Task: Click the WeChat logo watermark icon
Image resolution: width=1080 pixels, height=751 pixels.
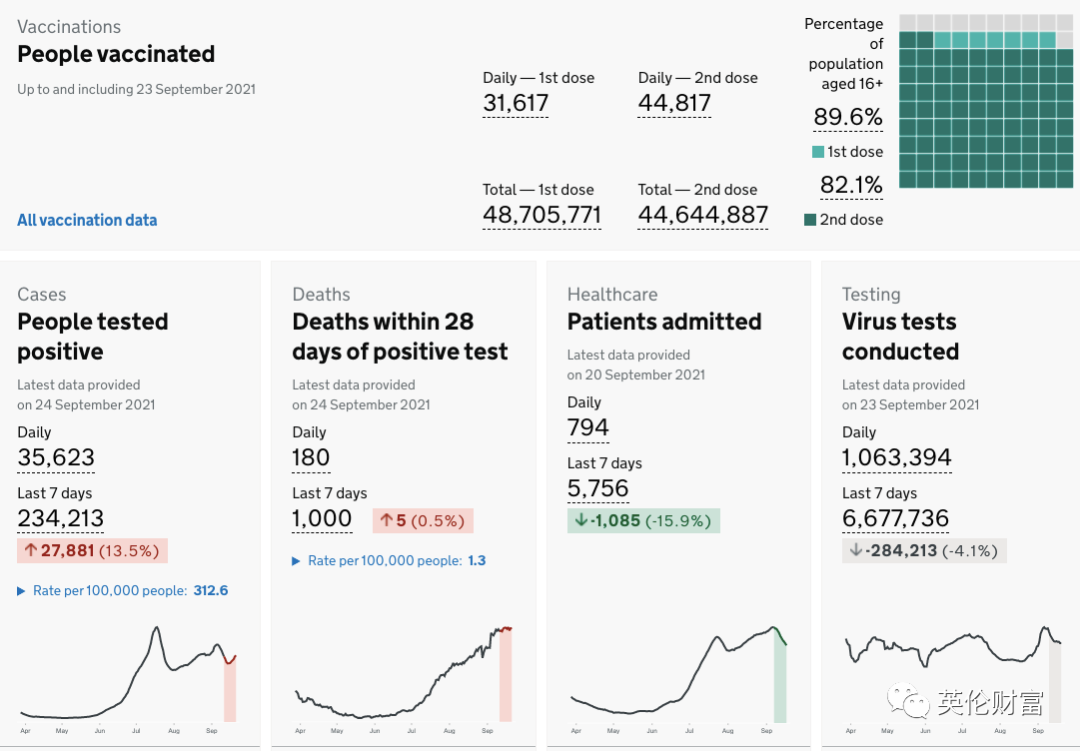Action: click(x=908, y=700)
